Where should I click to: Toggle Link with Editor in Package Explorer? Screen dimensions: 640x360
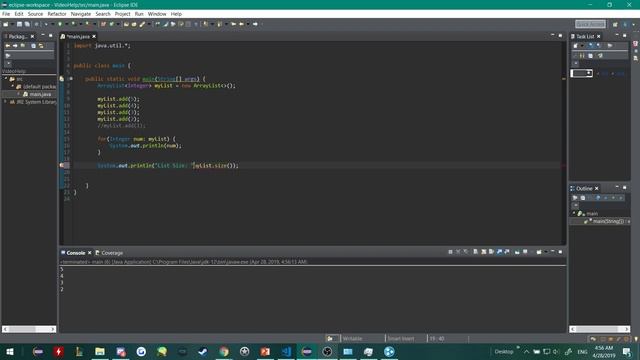(x=41, y=46)
